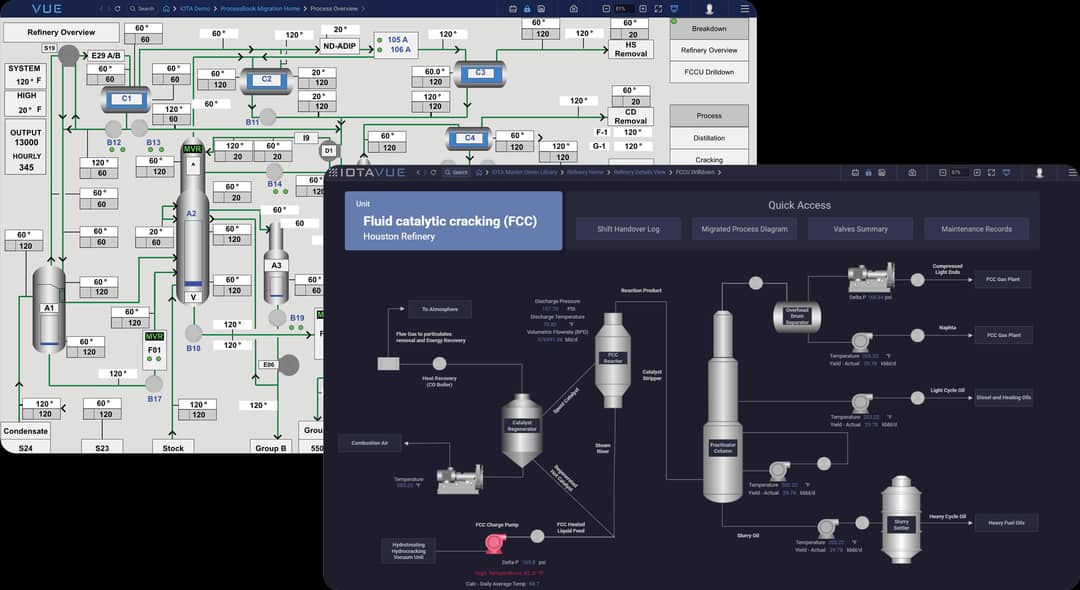Screen dimensions: 1080x590
Task: Open Shift Handover Log quick access
Action: coord(628,229)
